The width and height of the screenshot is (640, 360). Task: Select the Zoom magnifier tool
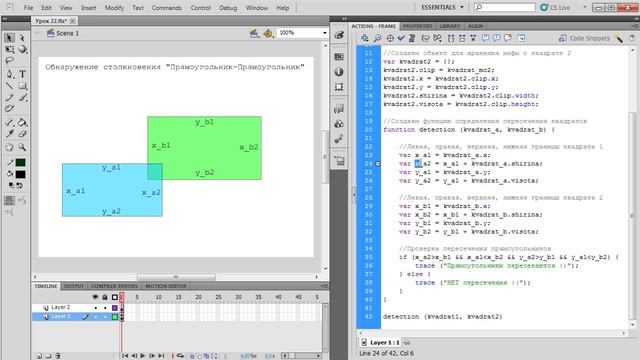tap(22, 147)
